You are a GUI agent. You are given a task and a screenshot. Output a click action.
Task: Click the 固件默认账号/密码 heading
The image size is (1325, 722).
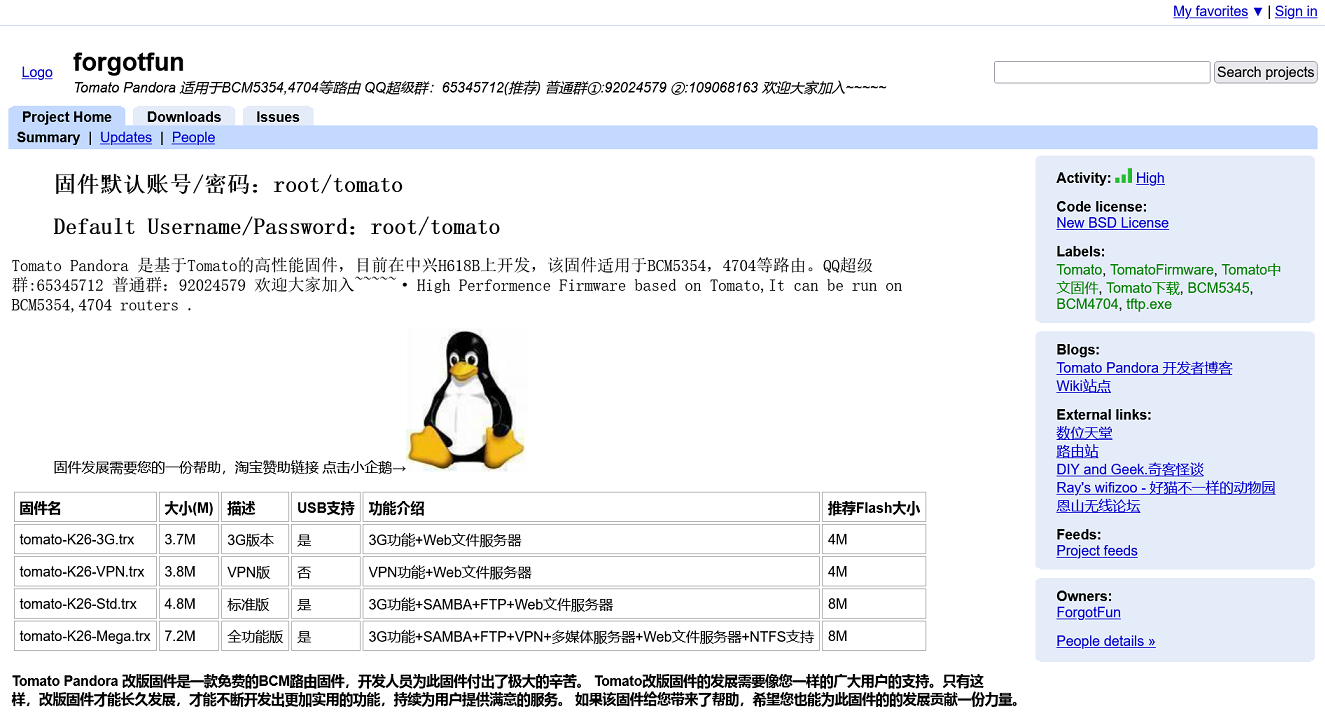click(x=228, y=185)
